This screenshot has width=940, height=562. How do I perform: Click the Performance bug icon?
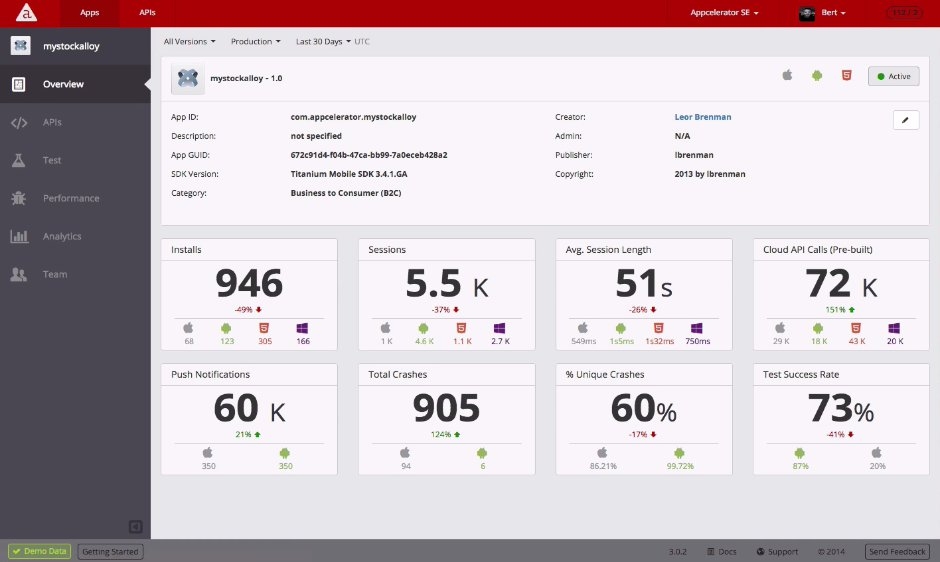pyautogui.click(x=19, y=198)
